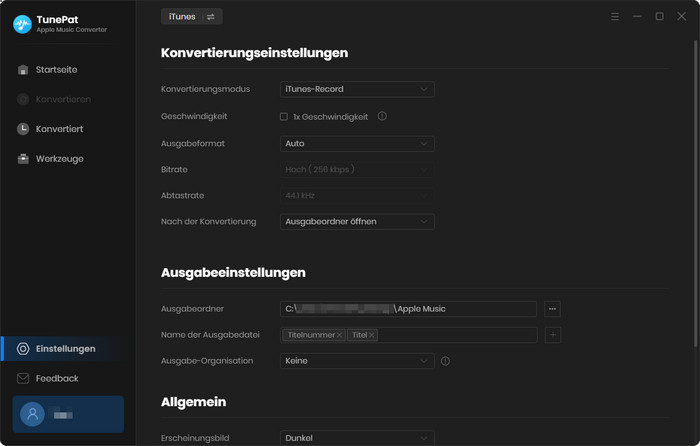Close the TunePat window
This screenshot has width=700, height=446.
[682, 17]
